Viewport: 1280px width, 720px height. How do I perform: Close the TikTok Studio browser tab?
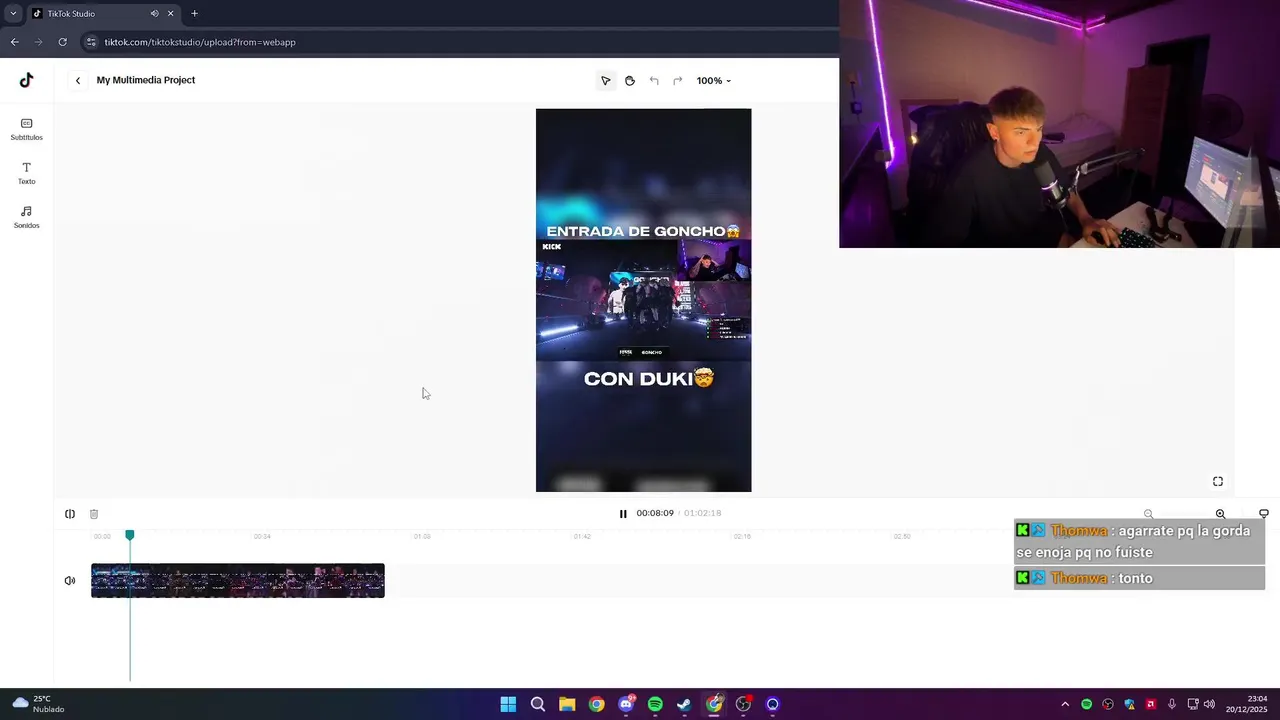170,14
